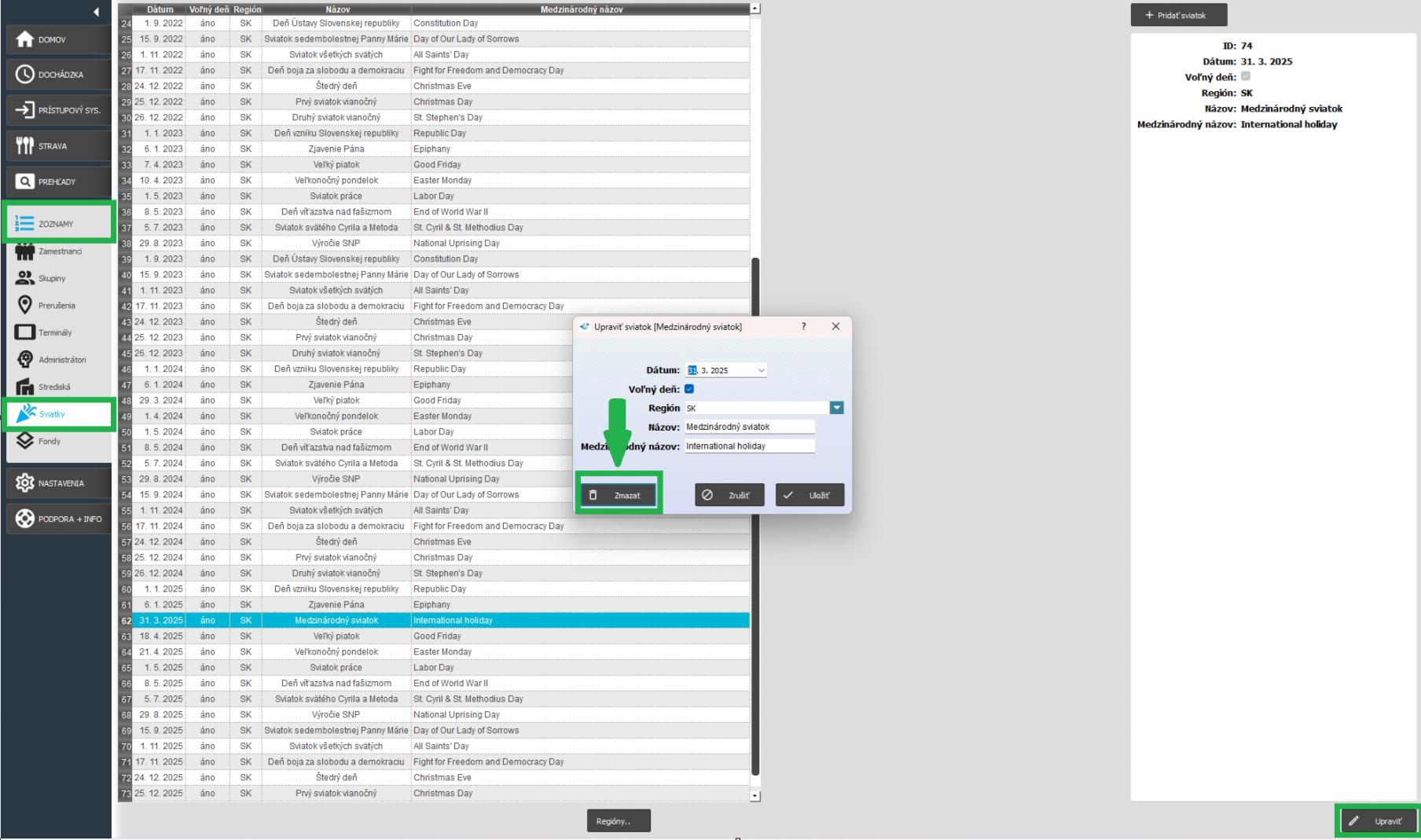
Task: Toggle the Voľný deň checkbox in dialog
Action: [689, 389]
